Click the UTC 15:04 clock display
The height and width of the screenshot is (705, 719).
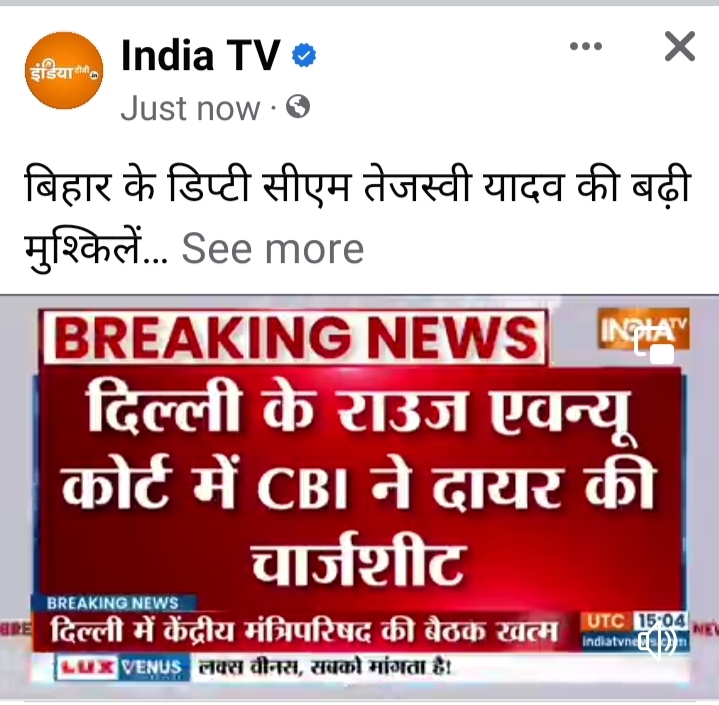point(635,622)
